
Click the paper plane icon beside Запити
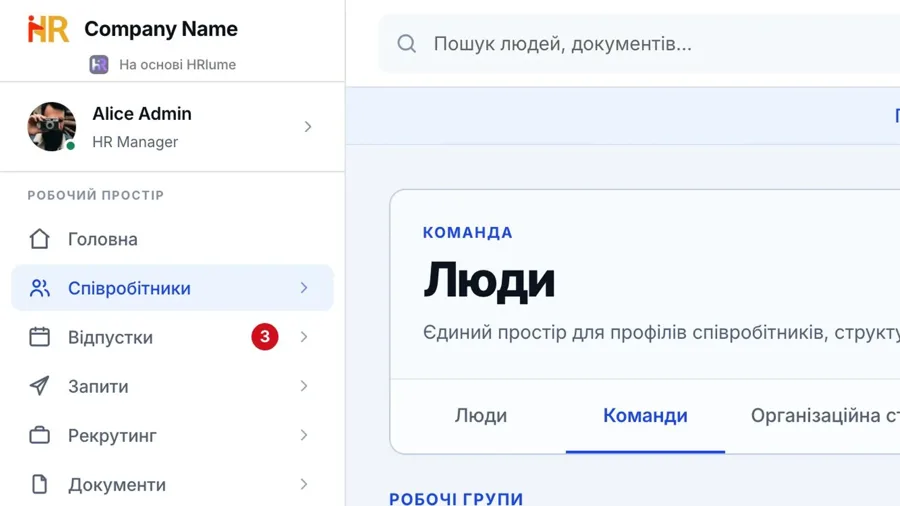(40, 386)
